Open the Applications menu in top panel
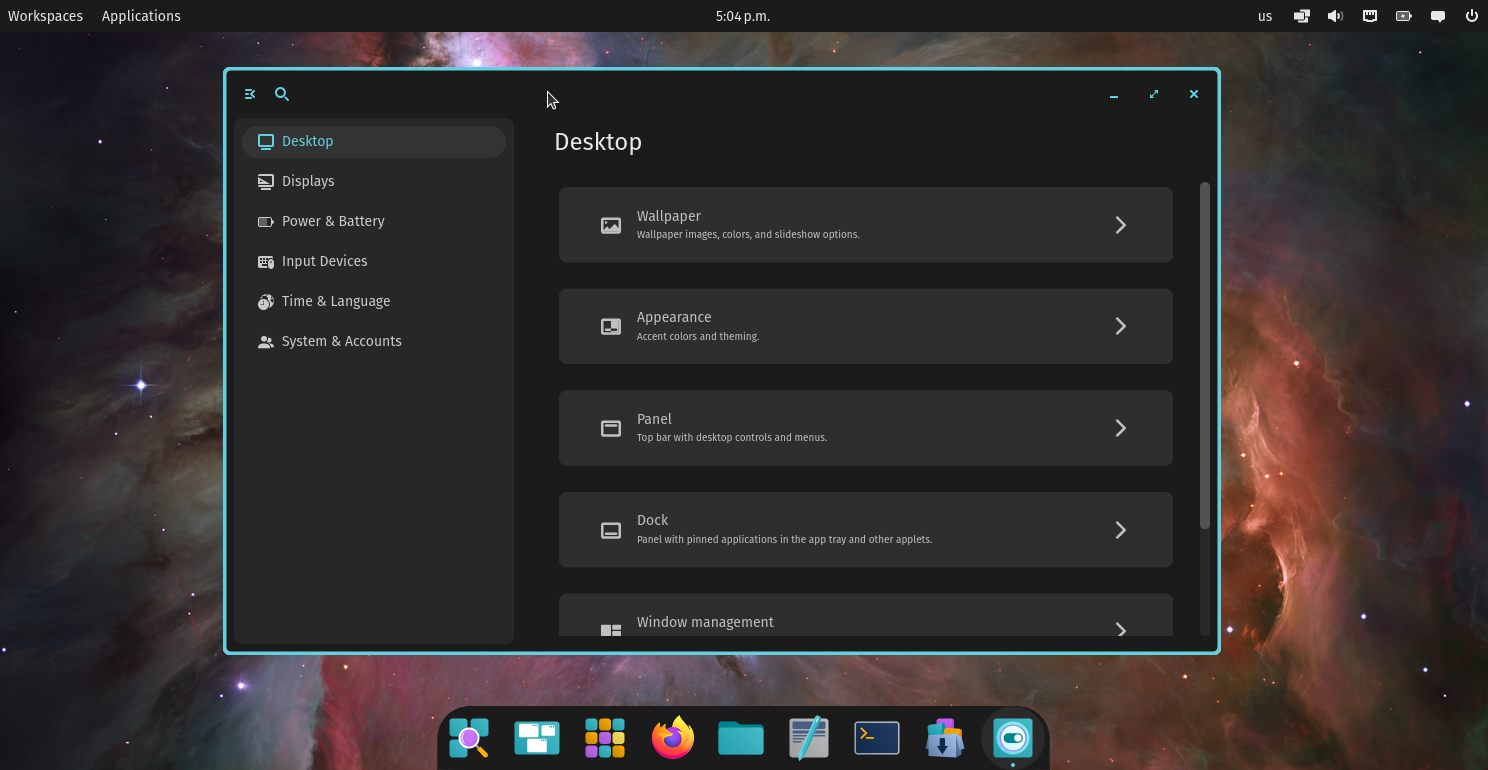The width and height of the screenshot is (1488, 770). (x=141, y=16)
